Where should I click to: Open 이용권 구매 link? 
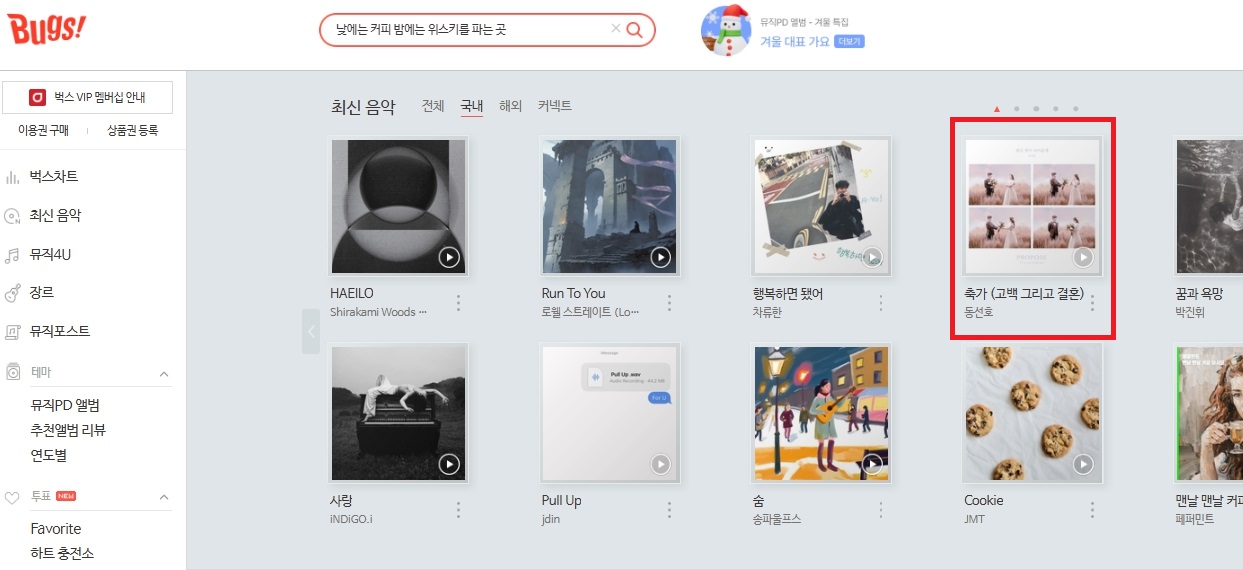pos(43,130)
